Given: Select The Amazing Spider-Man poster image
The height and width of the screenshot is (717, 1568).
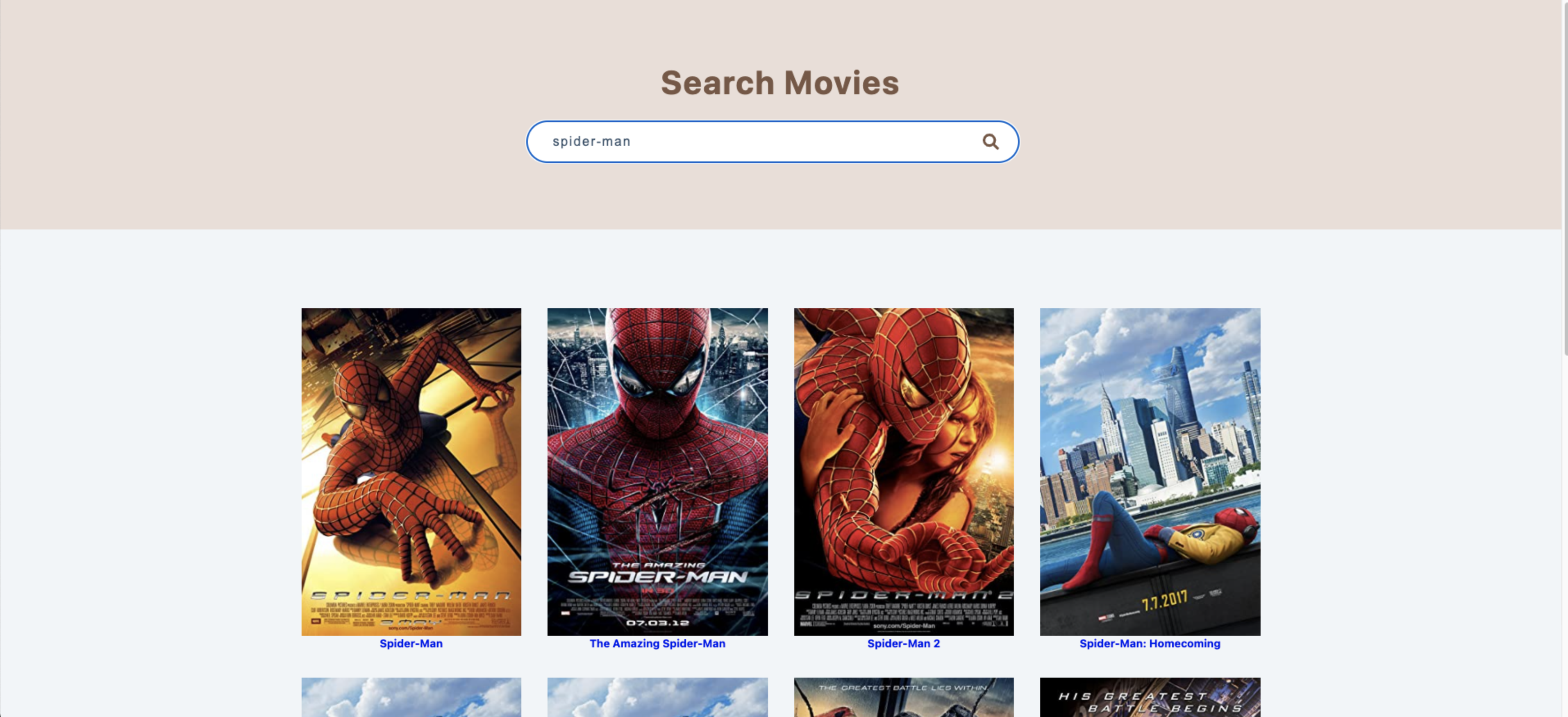Looking at the screenshot, I should 657,472.
